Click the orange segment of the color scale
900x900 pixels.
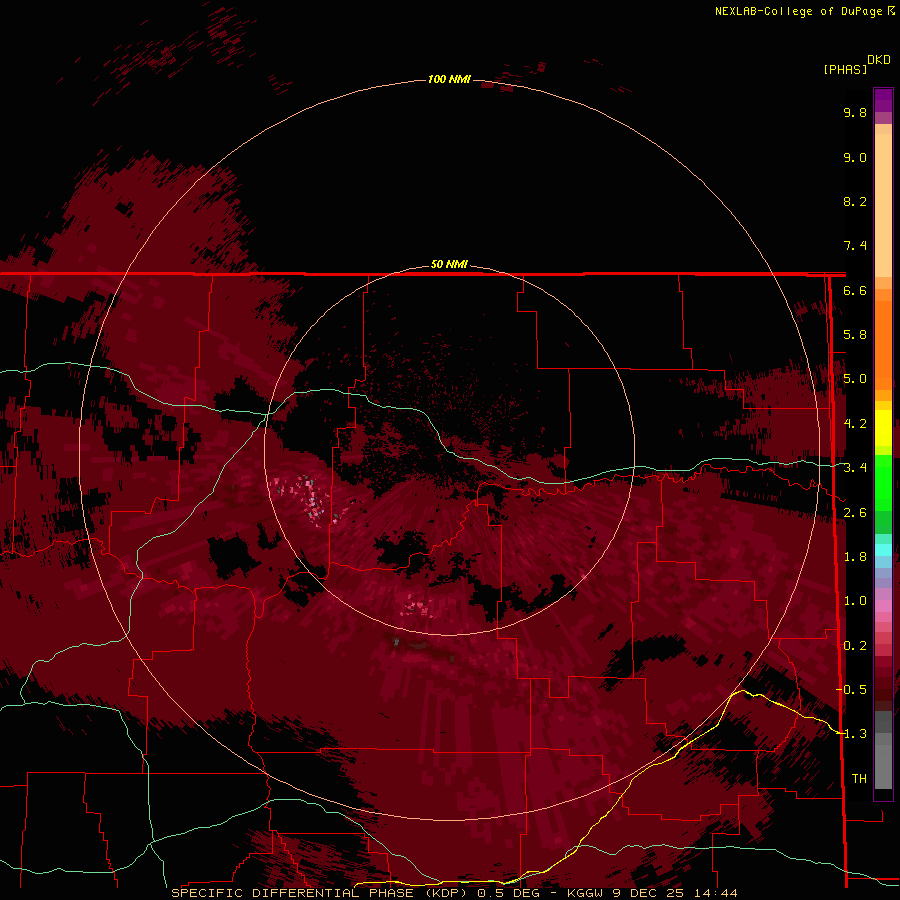883,346
